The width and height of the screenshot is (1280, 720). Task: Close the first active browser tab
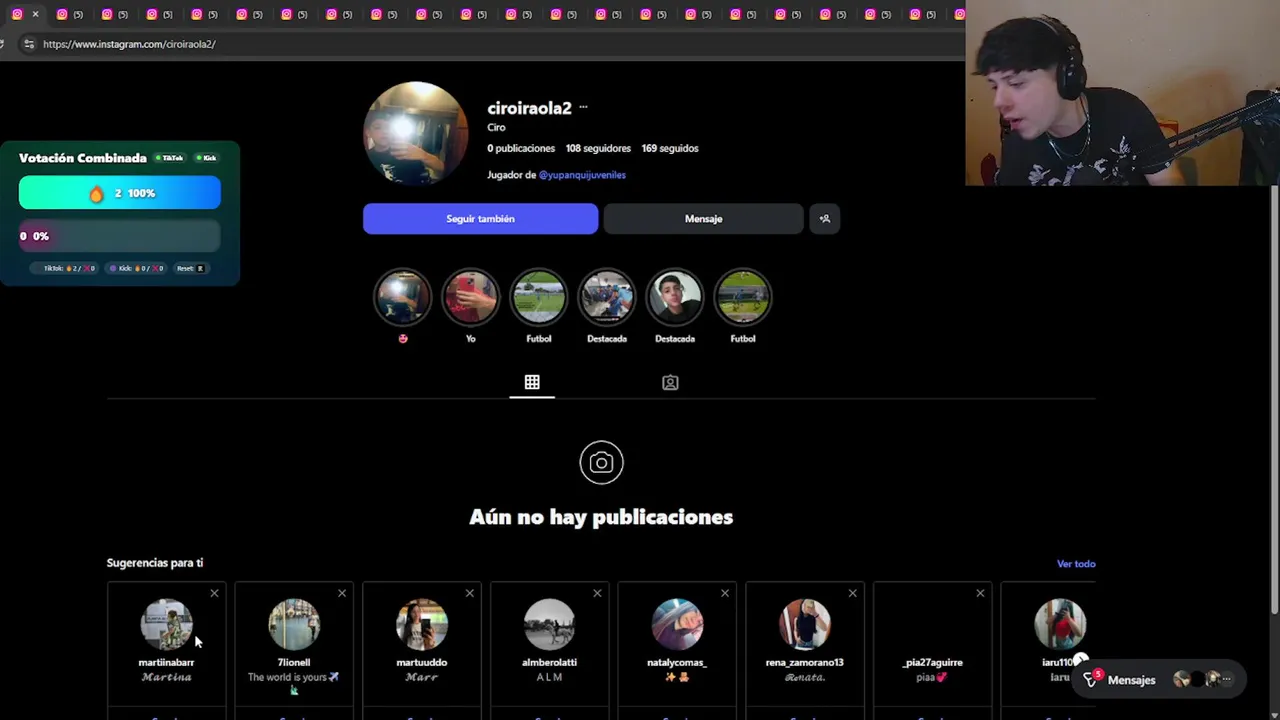pyautogui.click(x=35, y=14)
